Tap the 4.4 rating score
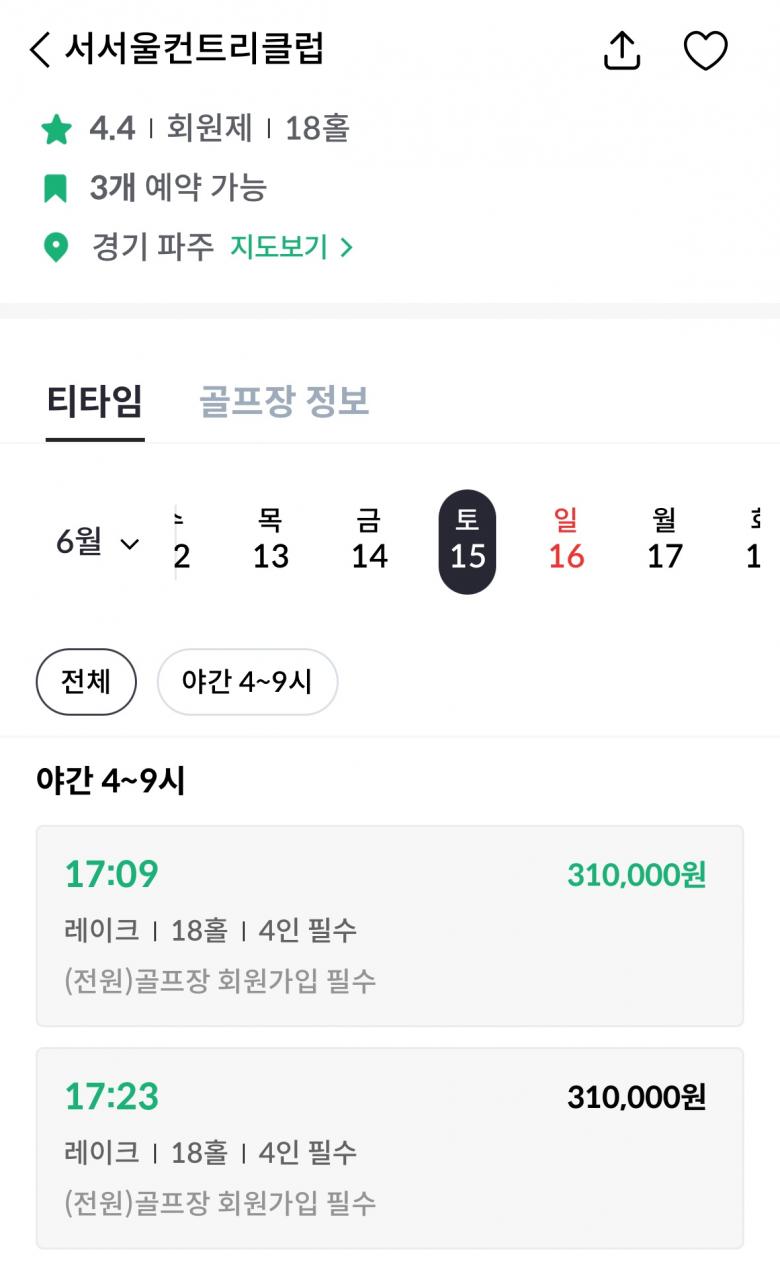 (x=112, y=129)
